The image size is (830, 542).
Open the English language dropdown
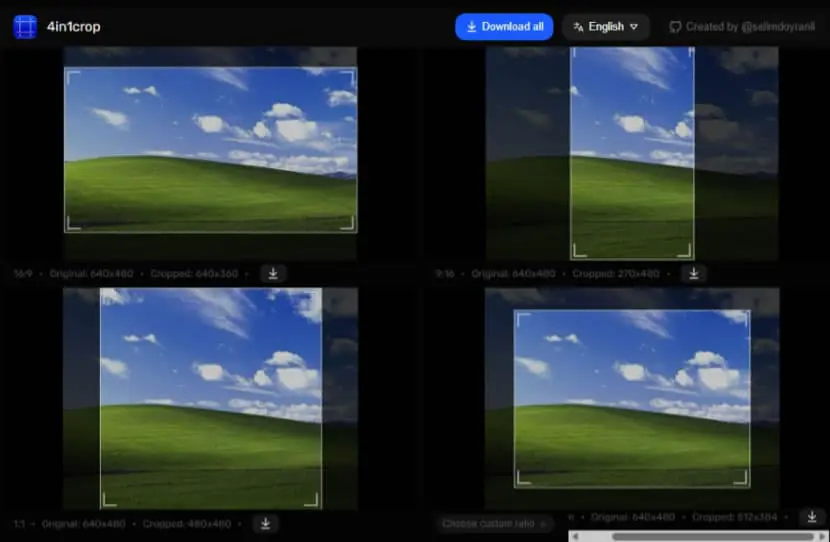click(606, 27)
